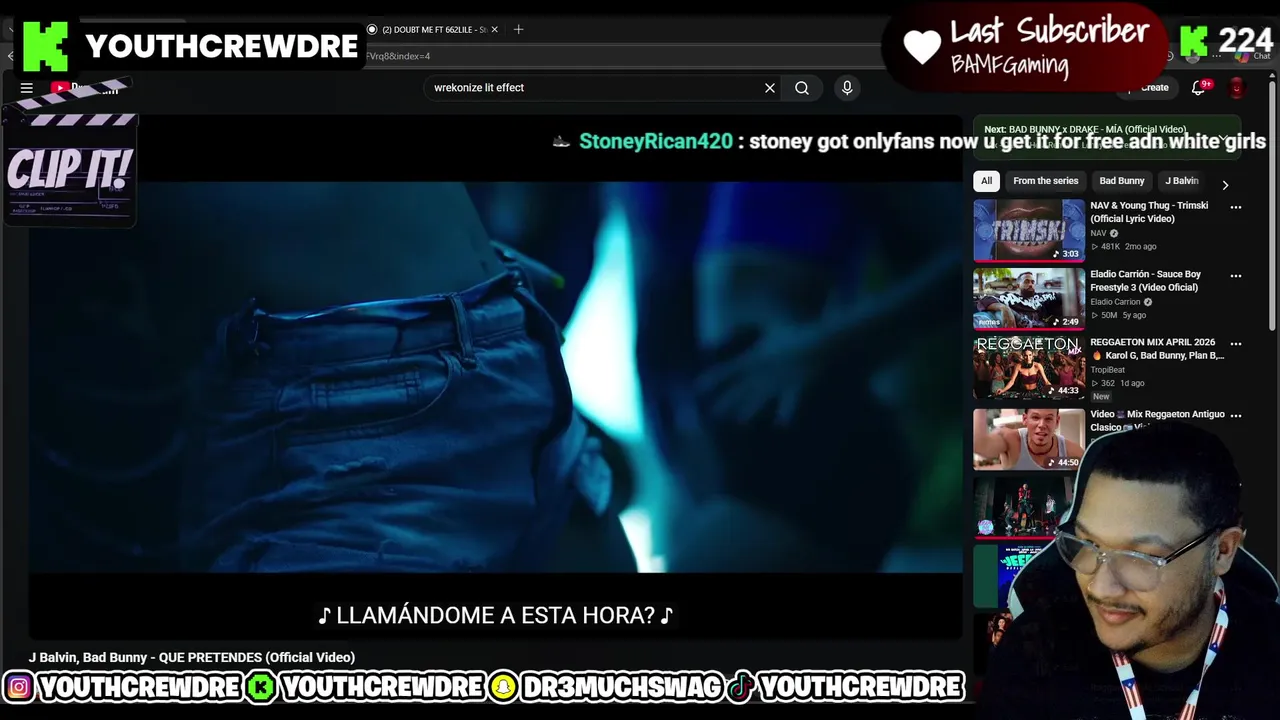This screenshot has height=720, width=1280.
Task: Clear the search box with the X icon
Action: tap(770, 88)
